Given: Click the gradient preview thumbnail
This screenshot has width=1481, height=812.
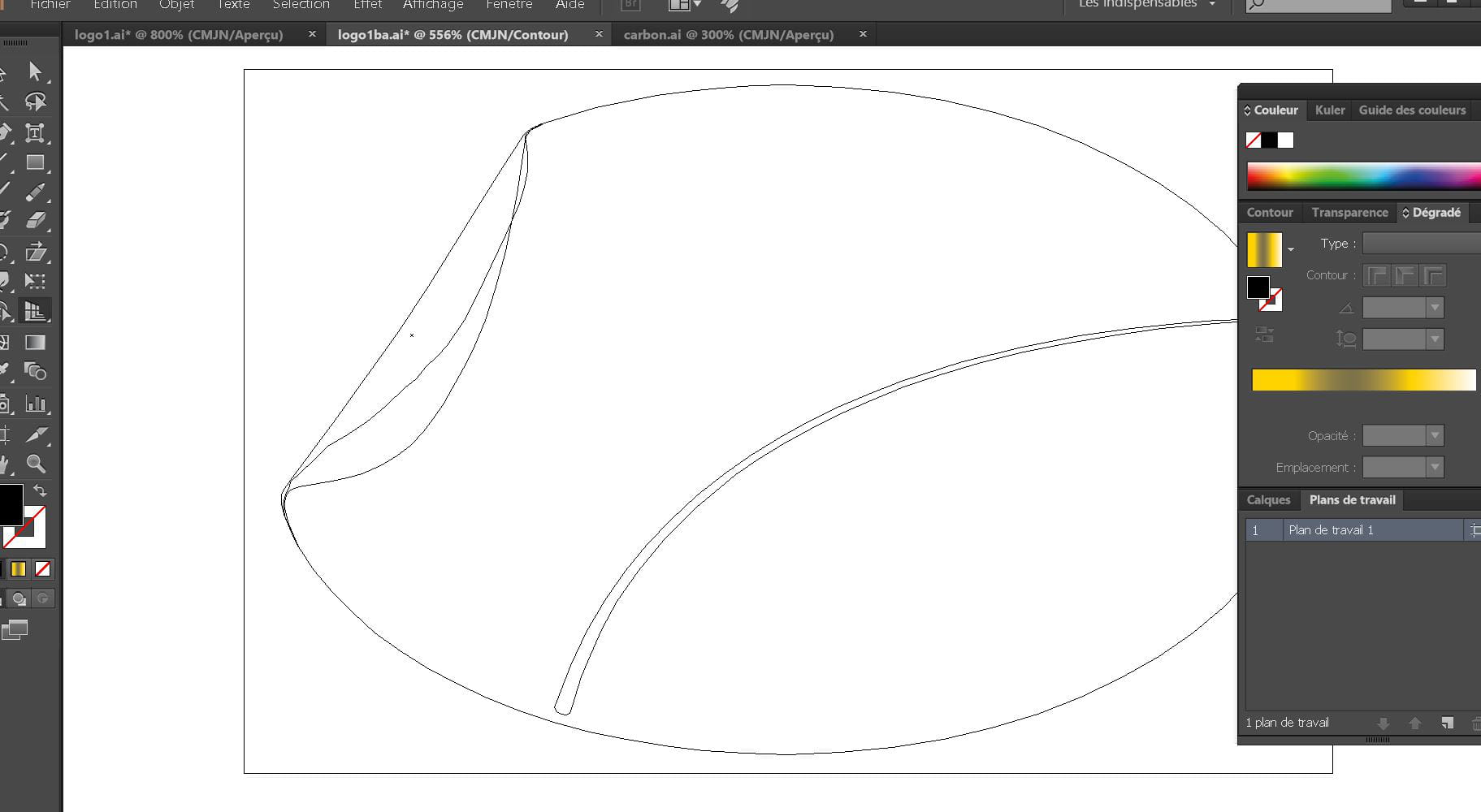Looking at the screenshot, I should (x=1264, y=250).
